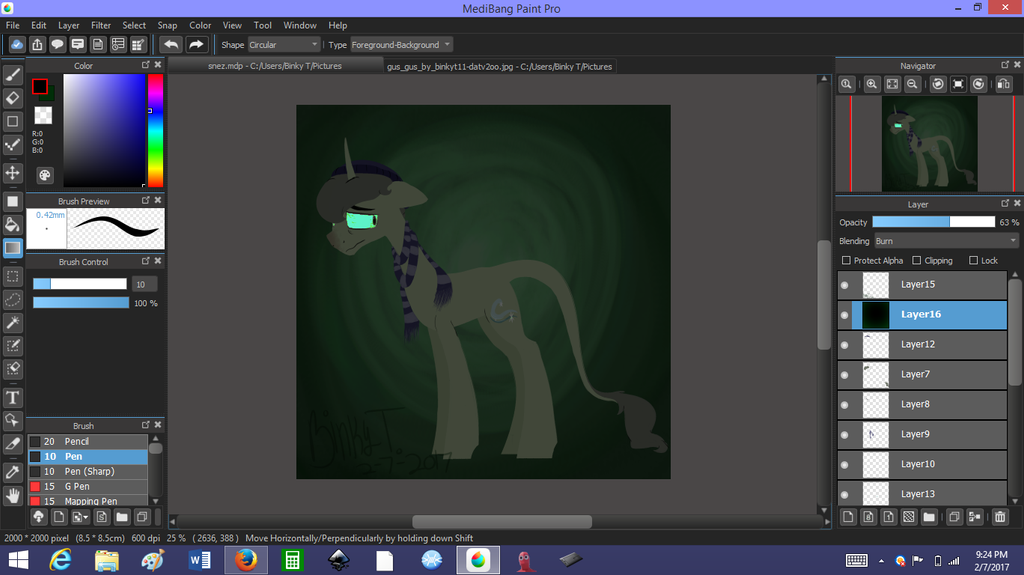Click the Undo arrow

pos(171,44)
